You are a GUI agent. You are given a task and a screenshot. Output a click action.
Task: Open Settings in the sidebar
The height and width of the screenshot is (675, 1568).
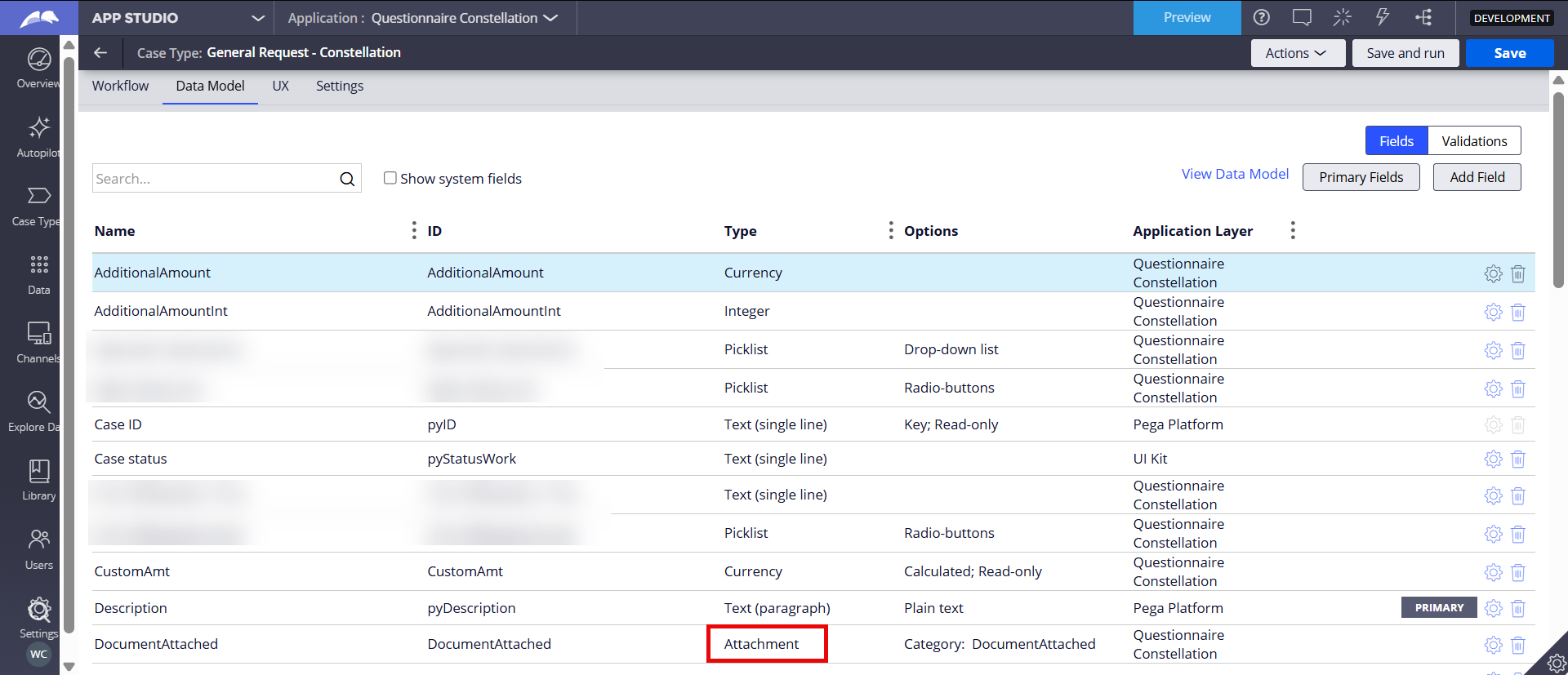point(38,609)
